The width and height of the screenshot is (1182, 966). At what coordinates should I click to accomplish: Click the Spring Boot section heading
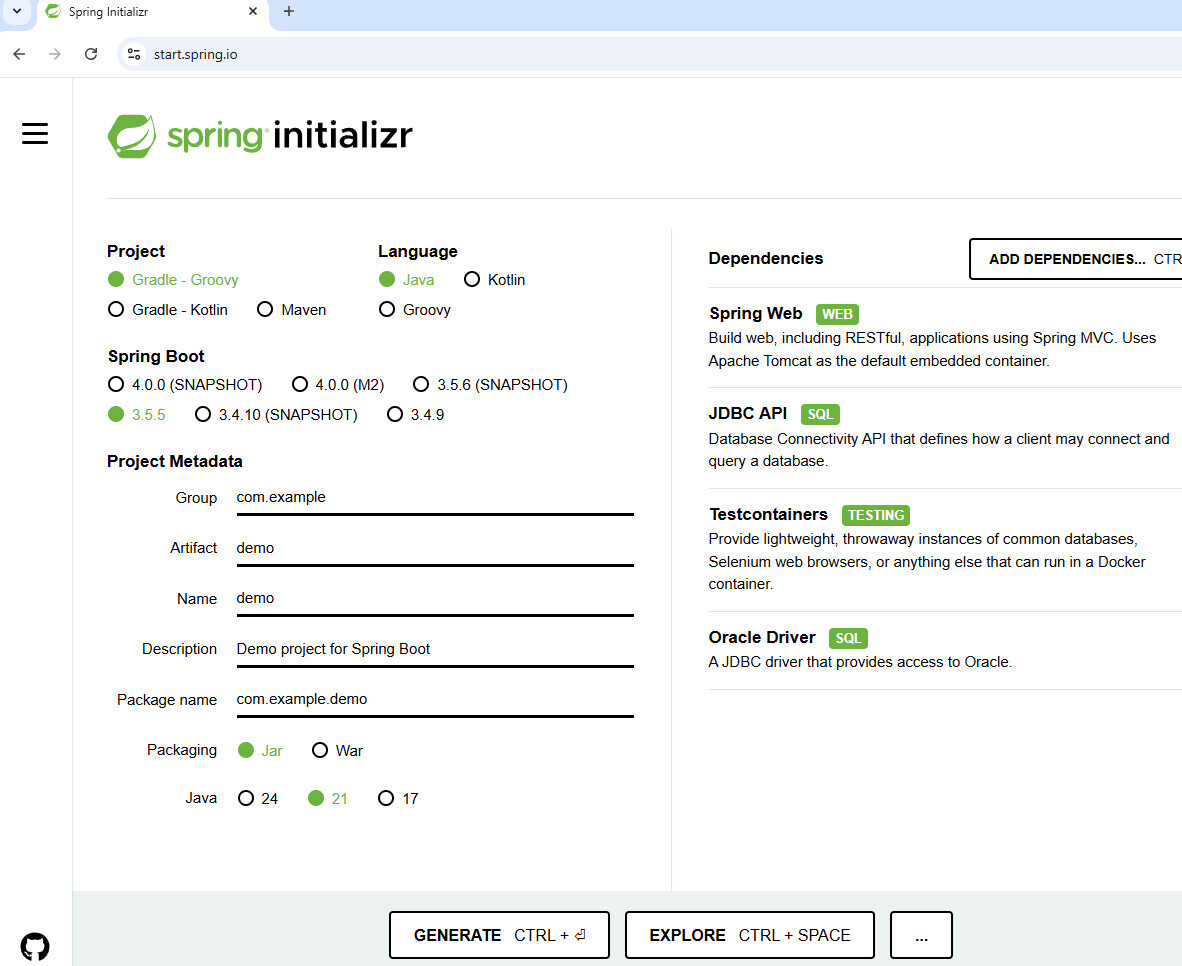pyautogui.click(x=156, y=356)
